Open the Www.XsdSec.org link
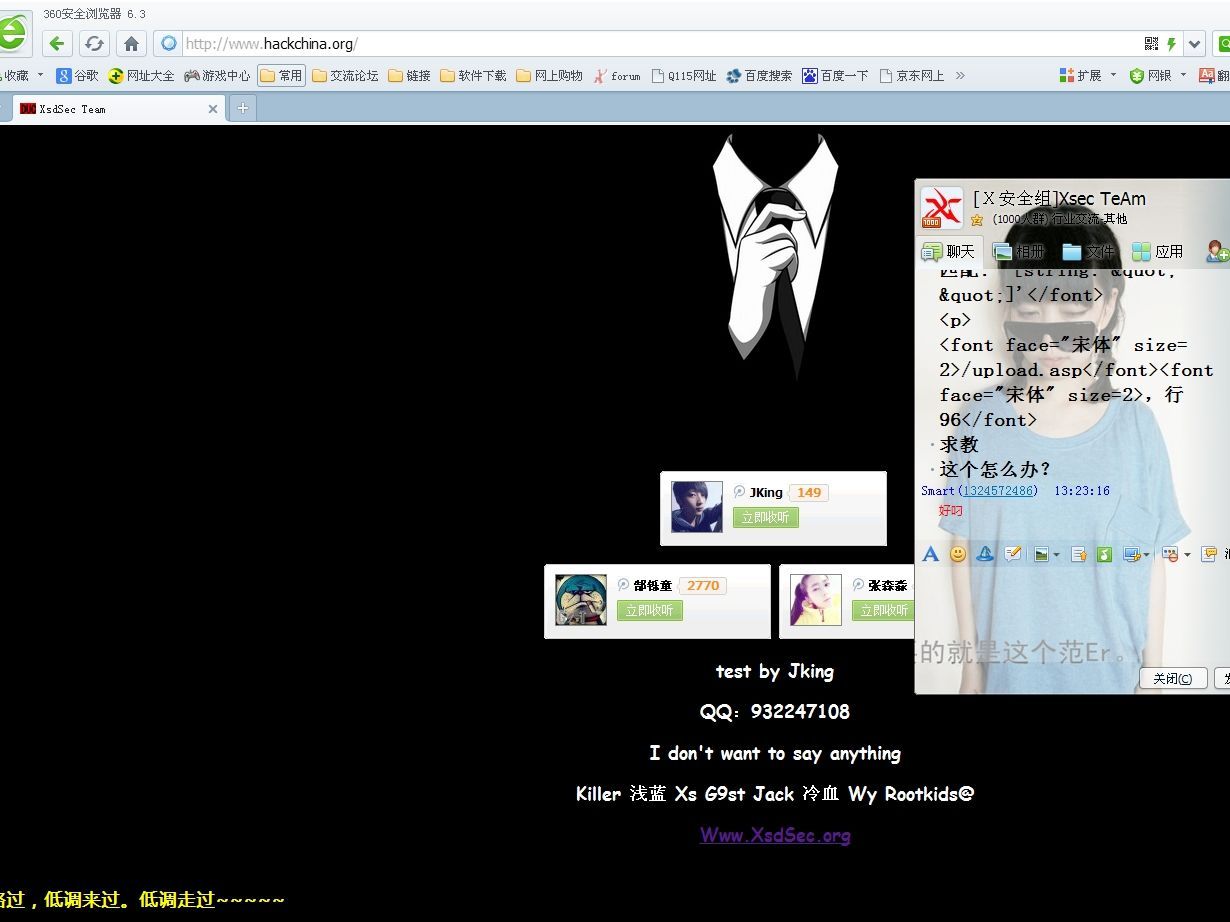1230x922 pixels. (x=775, y=835)
